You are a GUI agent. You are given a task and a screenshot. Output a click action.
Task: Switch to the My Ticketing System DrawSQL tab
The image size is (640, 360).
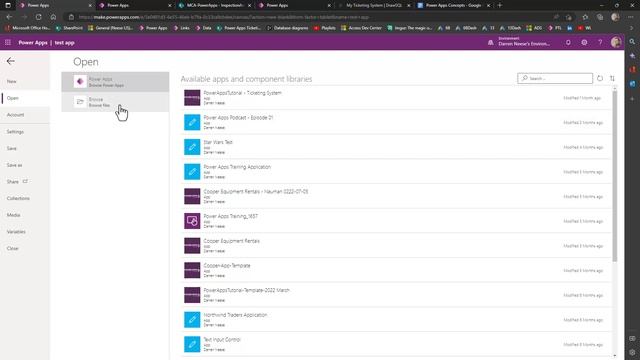(x=374, y=5)
